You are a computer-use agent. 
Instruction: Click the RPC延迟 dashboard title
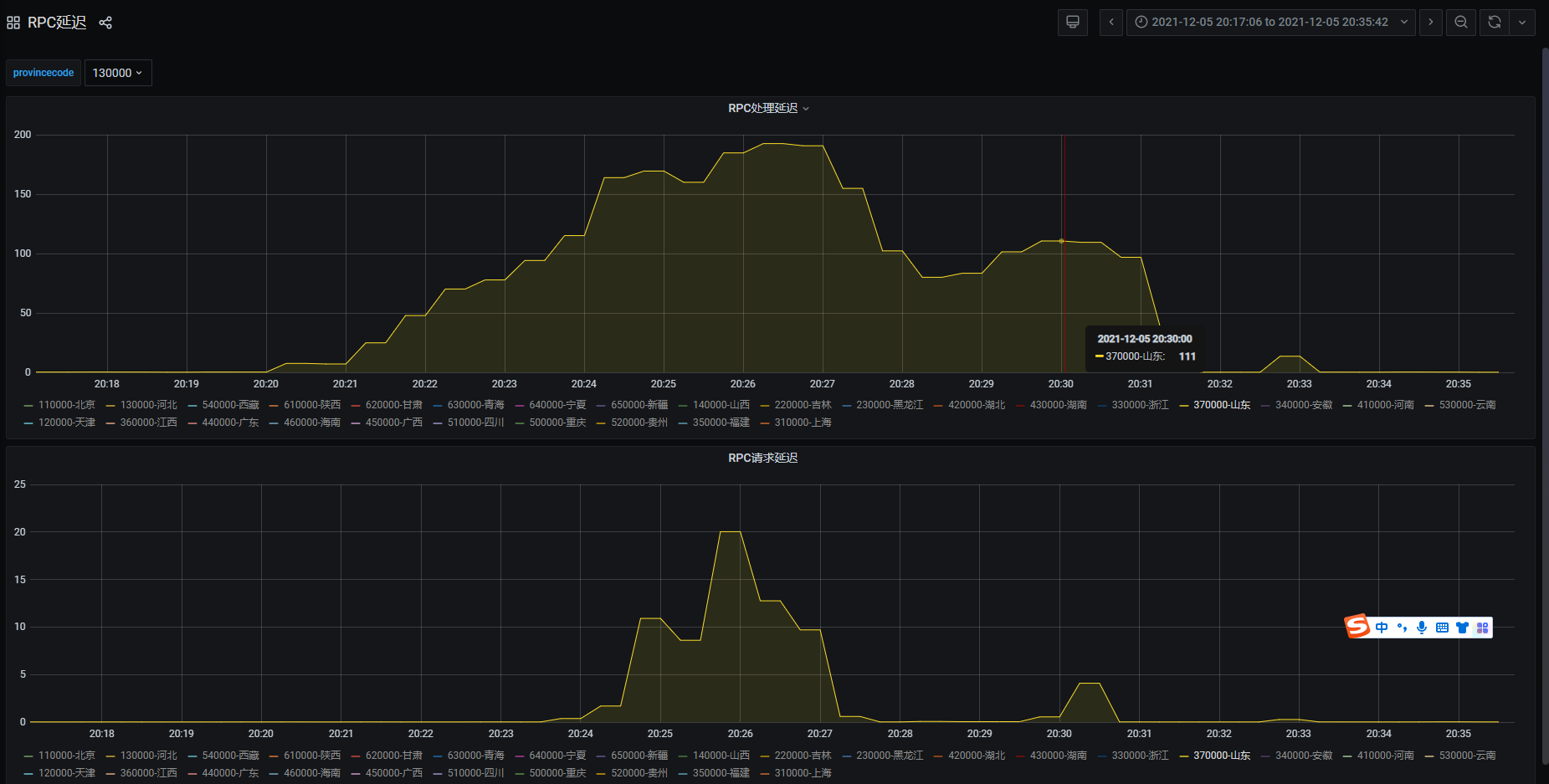(x=57, y=23)
